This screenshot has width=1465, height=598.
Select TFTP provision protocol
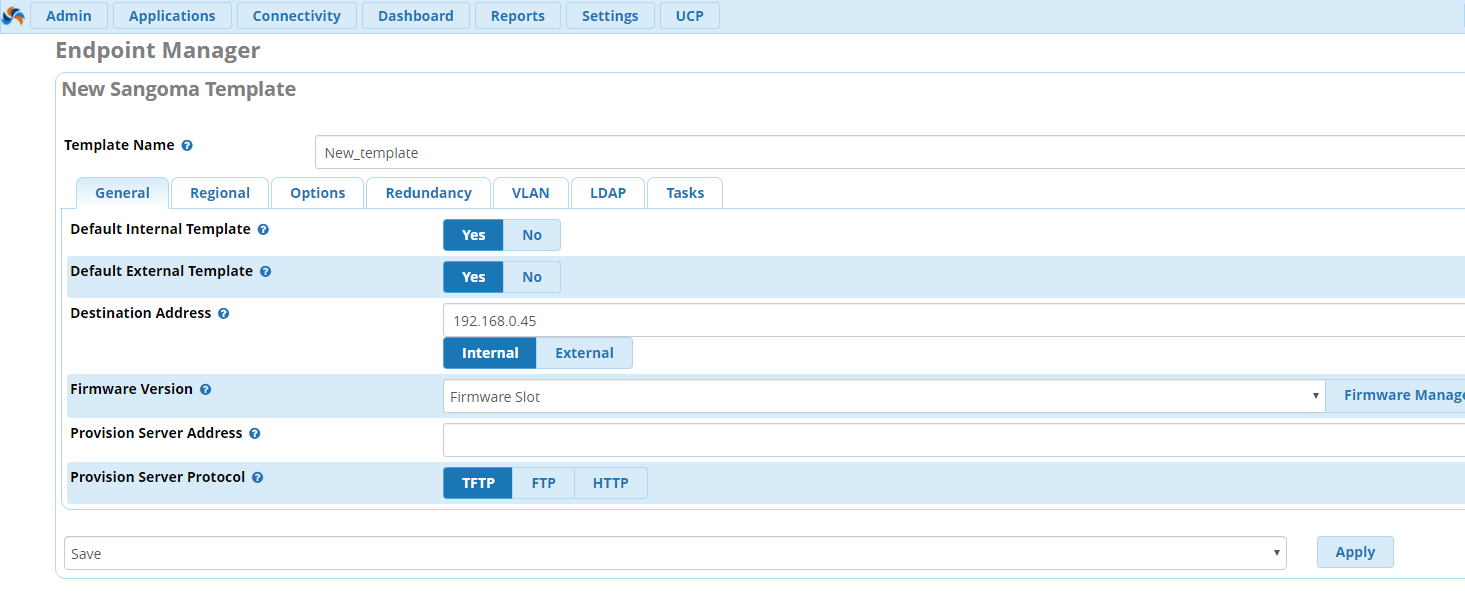coord(478,483)
